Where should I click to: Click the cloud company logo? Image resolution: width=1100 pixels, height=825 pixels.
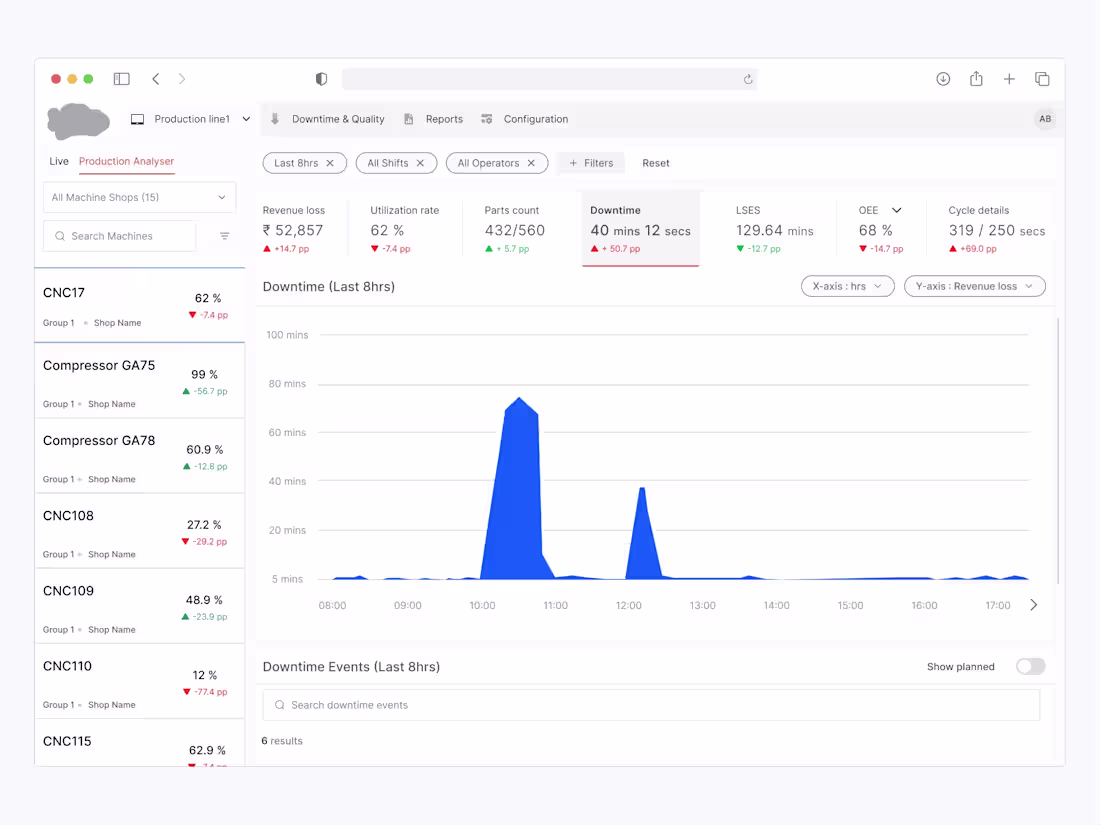[78, 120]
